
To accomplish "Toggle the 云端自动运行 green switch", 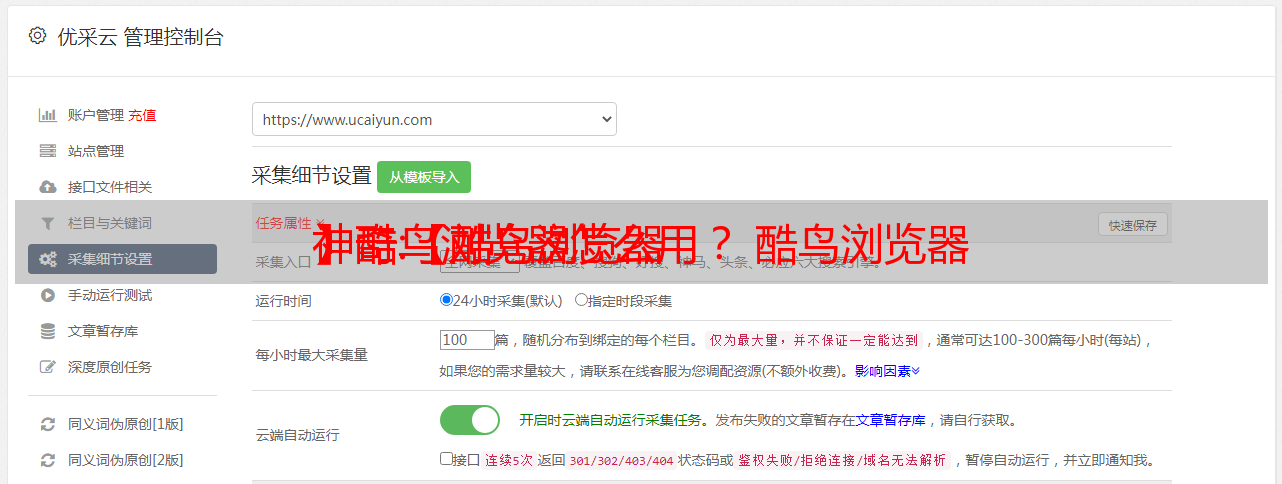I will point(470,420).
